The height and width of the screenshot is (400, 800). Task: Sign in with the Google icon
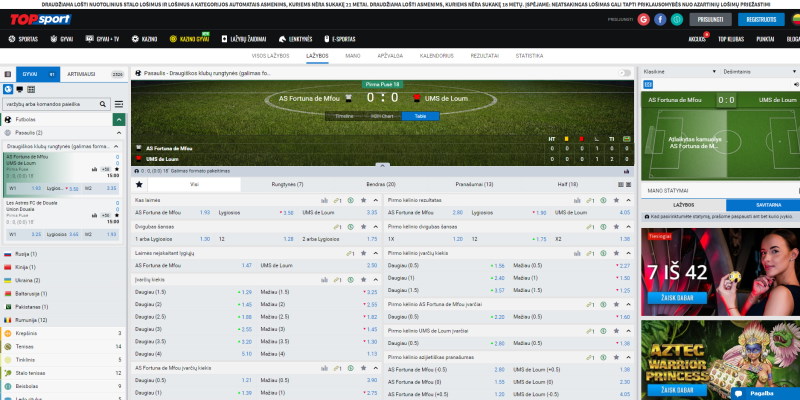click(x=643, y=19)
